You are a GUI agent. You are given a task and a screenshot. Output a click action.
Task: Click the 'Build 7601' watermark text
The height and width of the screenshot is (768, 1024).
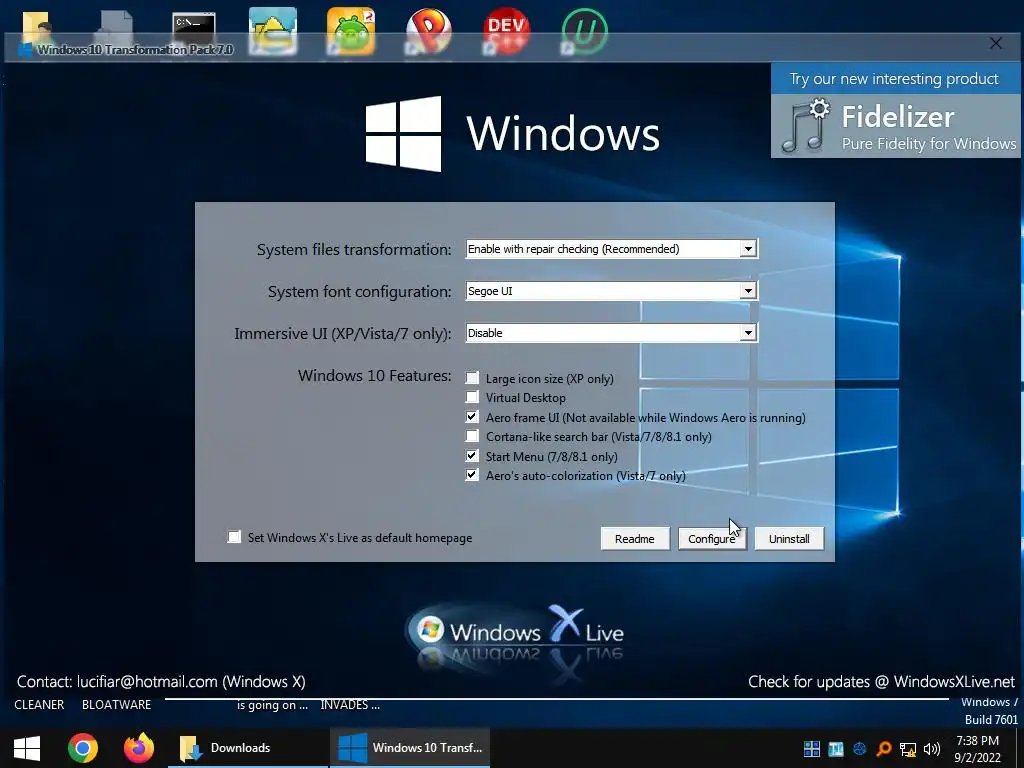[991, 720]
